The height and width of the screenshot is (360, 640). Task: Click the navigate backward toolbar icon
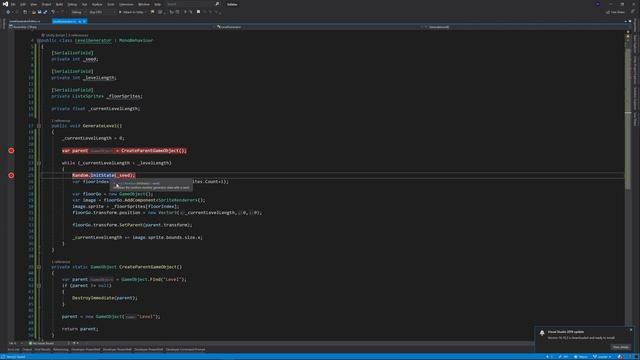pyautogui.click(x=8, y=12)
